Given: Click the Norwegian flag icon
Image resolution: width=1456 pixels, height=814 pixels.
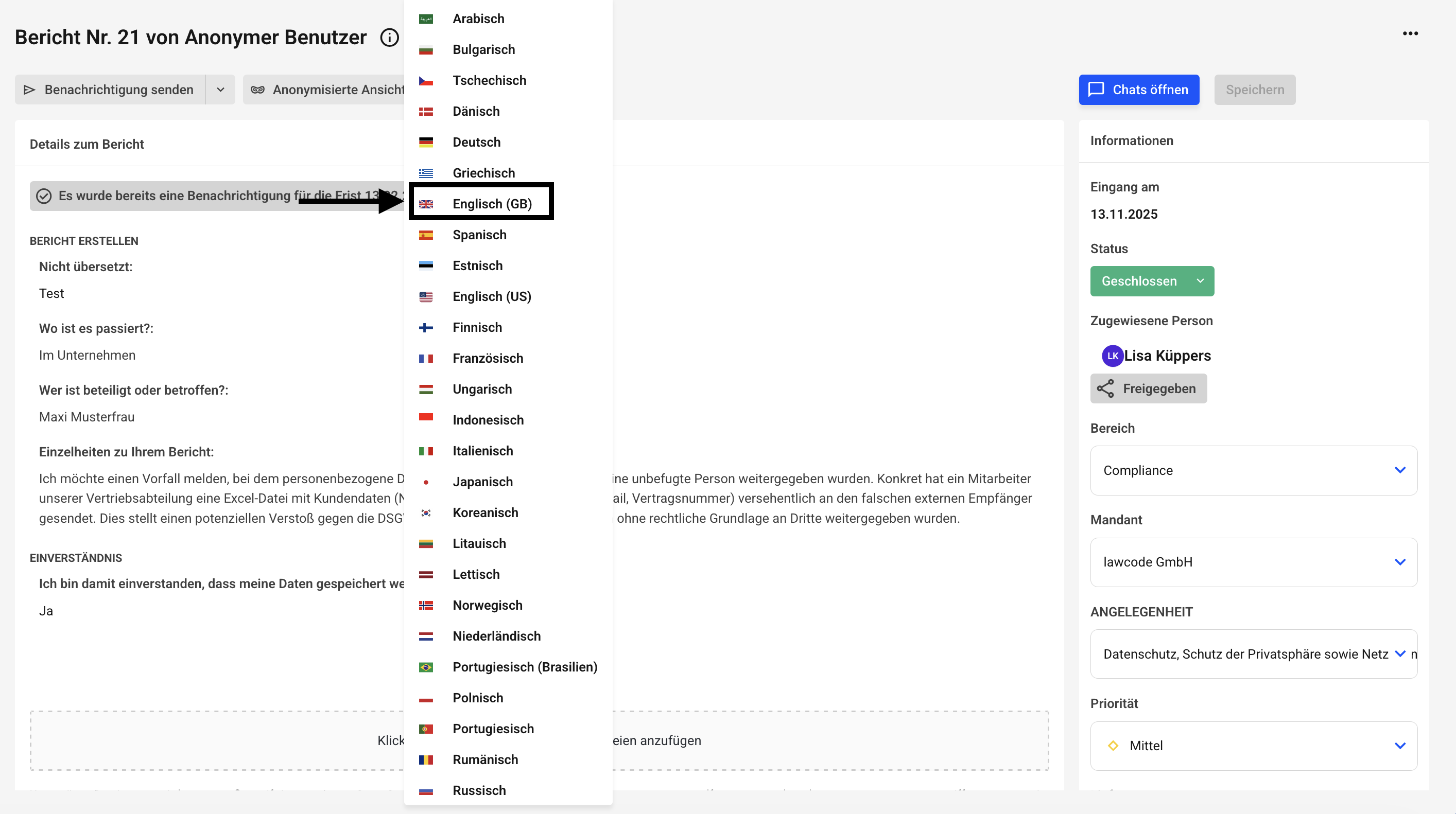Looking at the screenshot, I should click(x=426, y=606).
